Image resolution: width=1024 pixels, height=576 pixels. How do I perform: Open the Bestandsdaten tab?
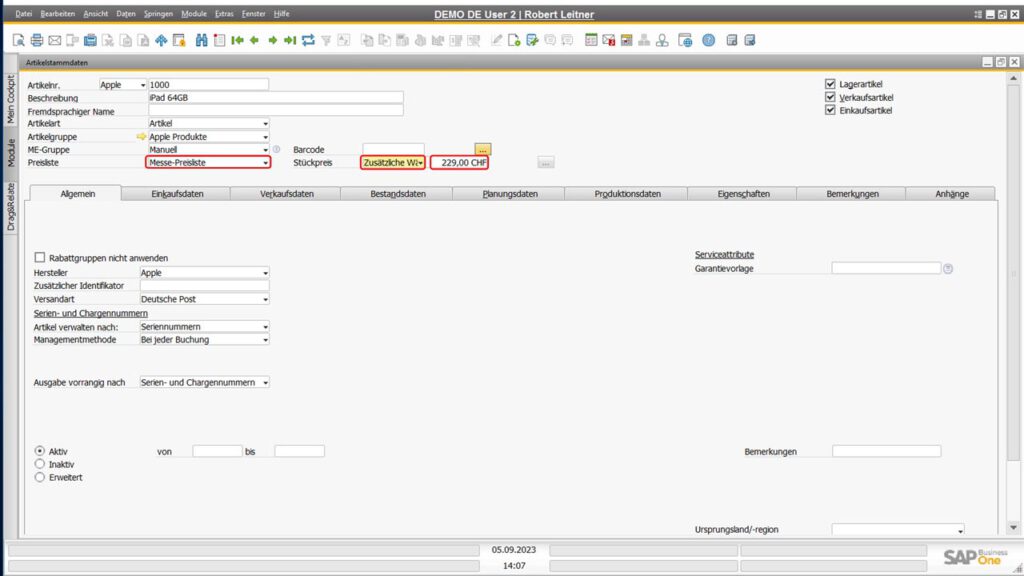398,194
